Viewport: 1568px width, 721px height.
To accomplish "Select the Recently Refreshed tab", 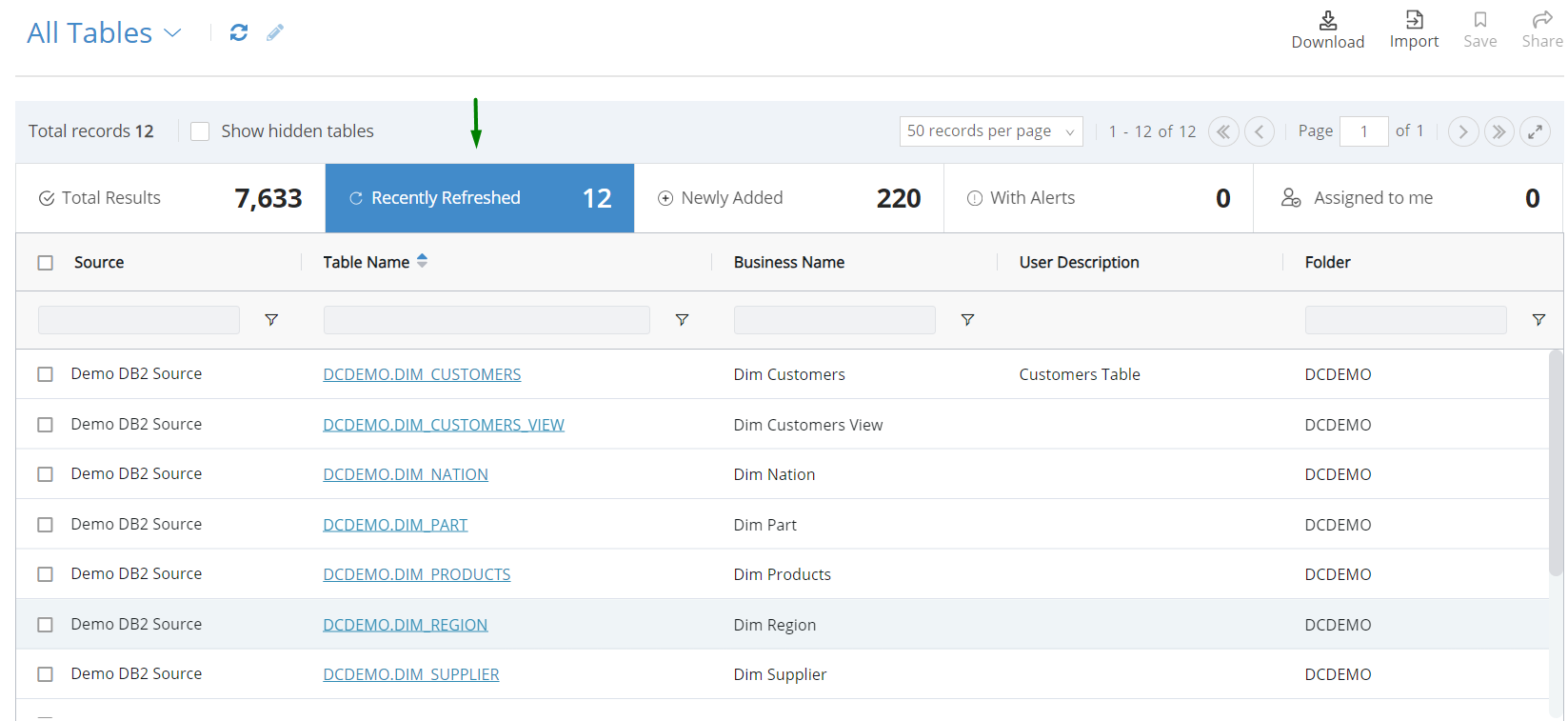I will (480, 198).
